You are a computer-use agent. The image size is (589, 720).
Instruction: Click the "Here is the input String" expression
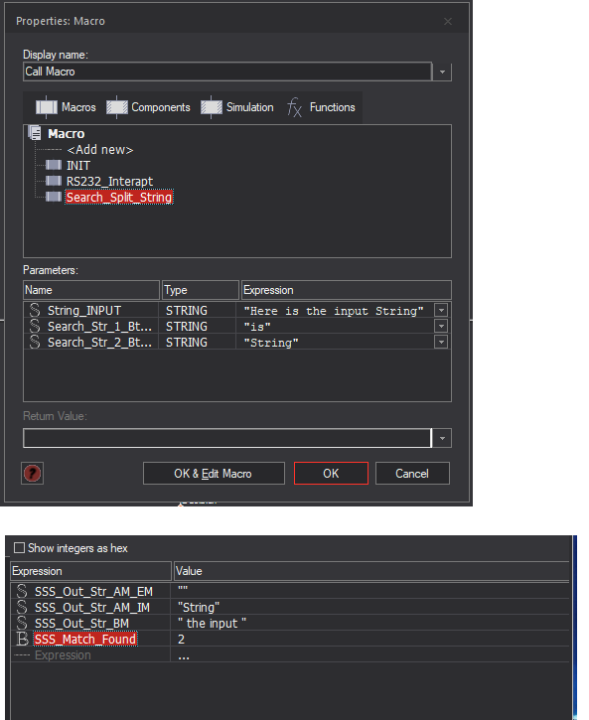[334, 311]
